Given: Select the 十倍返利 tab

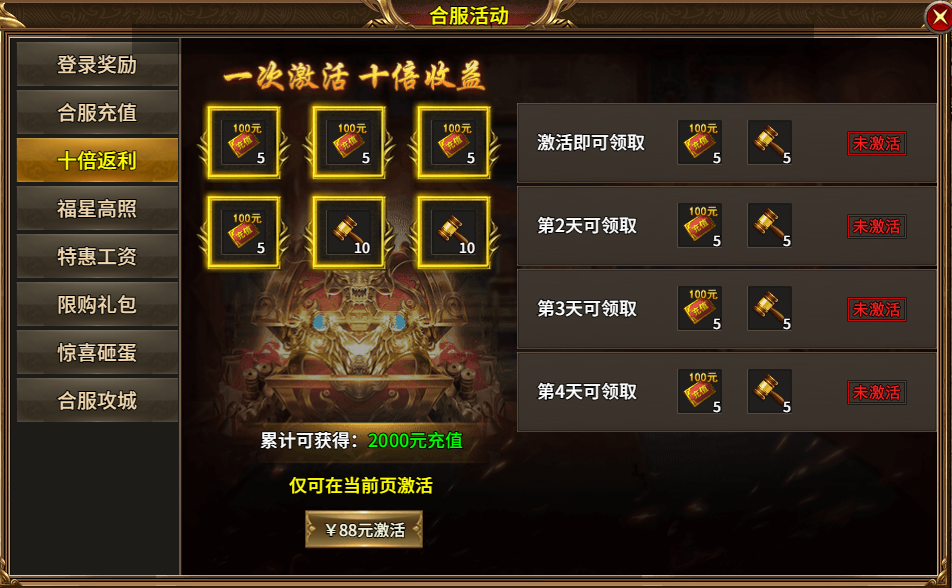Looking at the screenshot, I should [97, 160].
